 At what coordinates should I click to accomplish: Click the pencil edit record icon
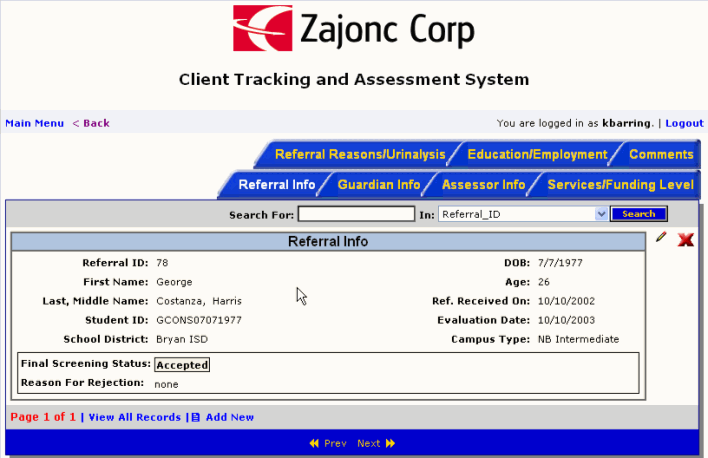coord(661,237)
